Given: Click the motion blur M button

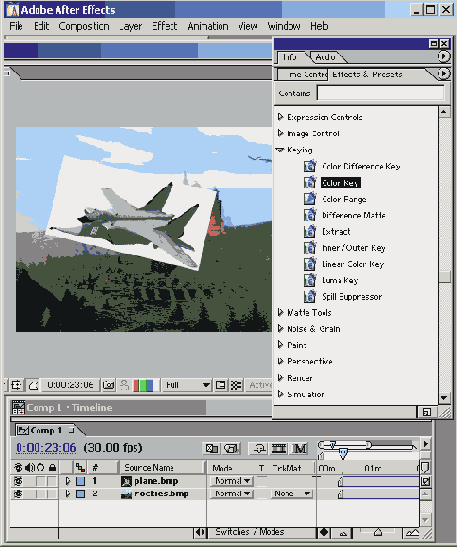Looking at the screenshot, I should pos(300,448).
